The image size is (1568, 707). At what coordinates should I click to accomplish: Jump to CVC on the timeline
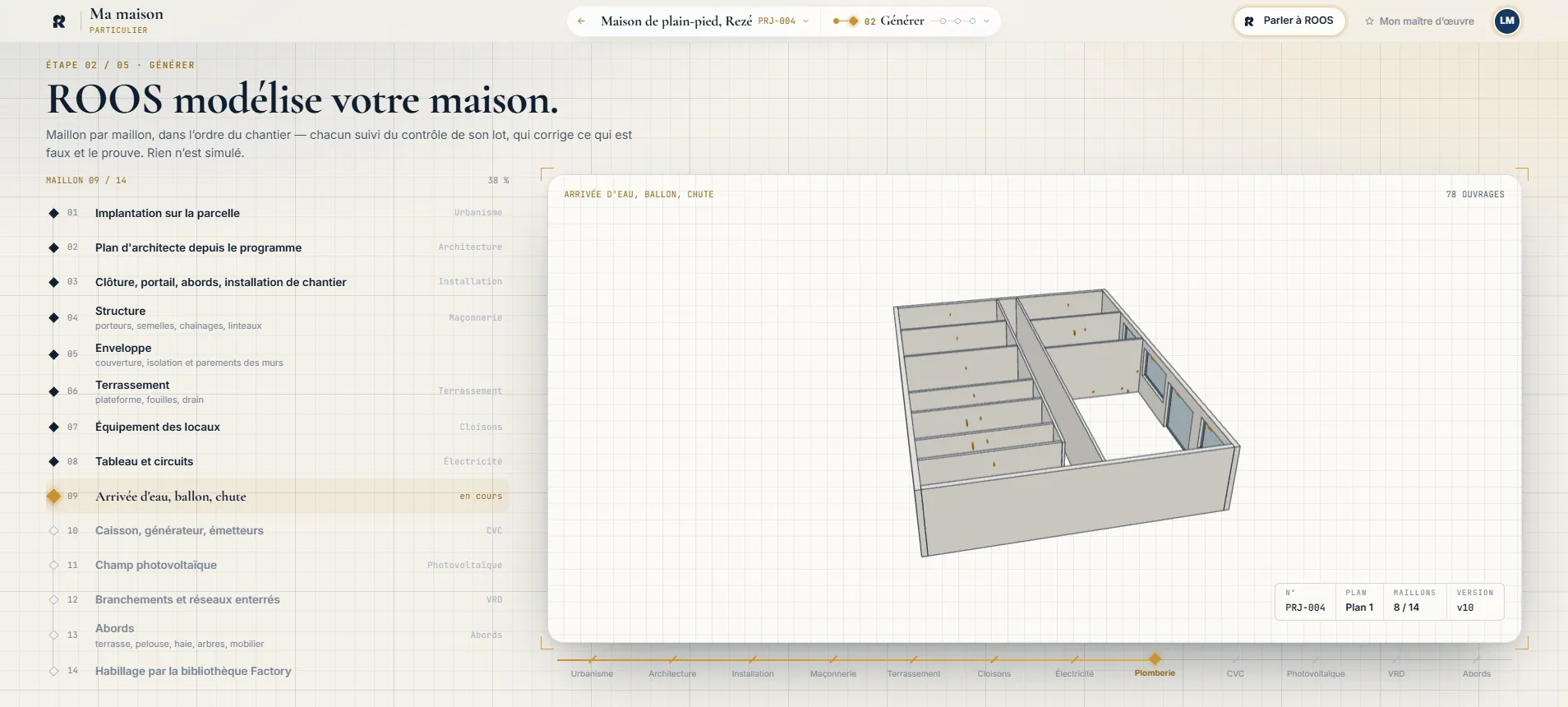[1235, 667]
